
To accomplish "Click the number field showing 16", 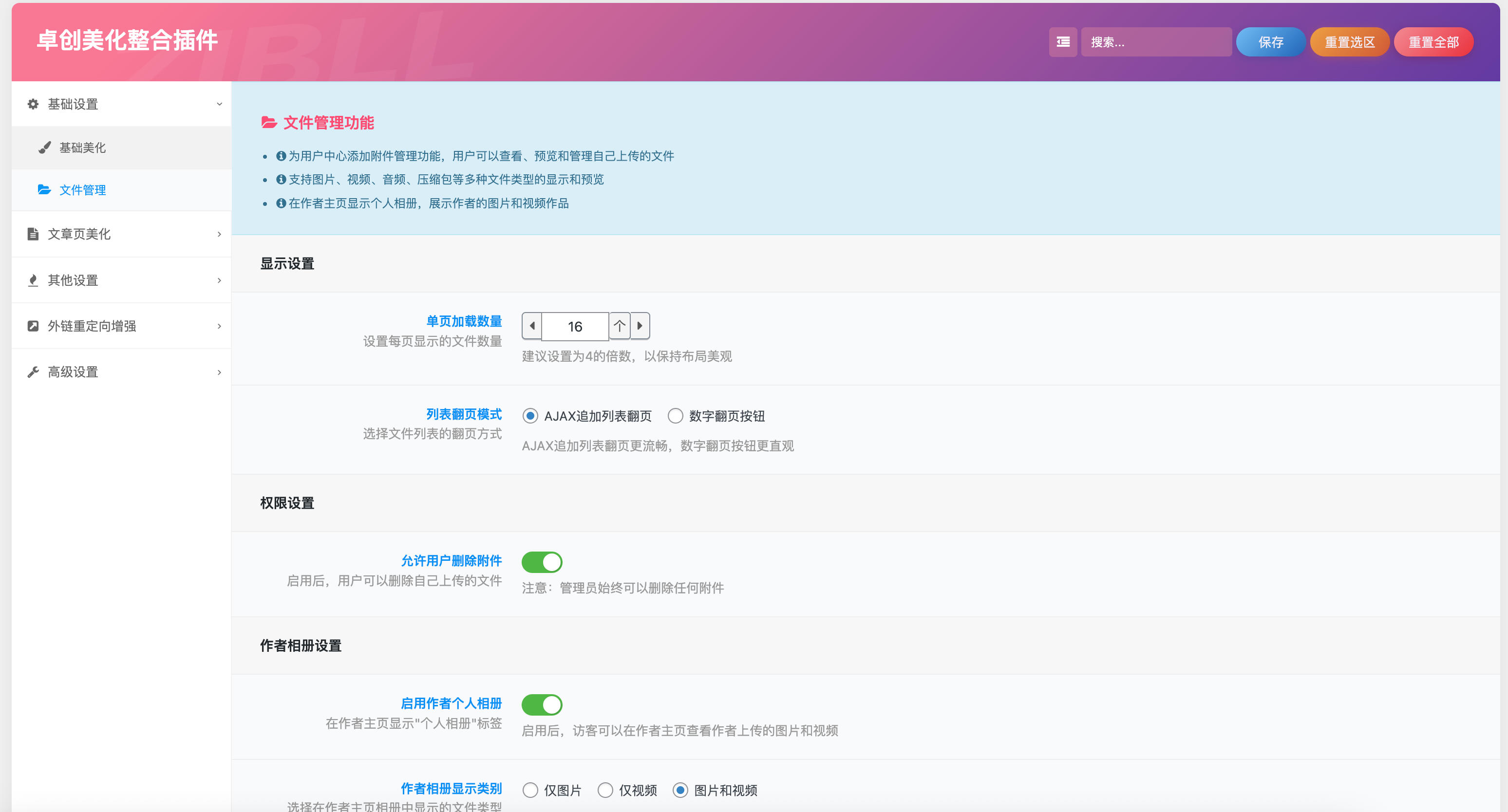I will point(575,327).
